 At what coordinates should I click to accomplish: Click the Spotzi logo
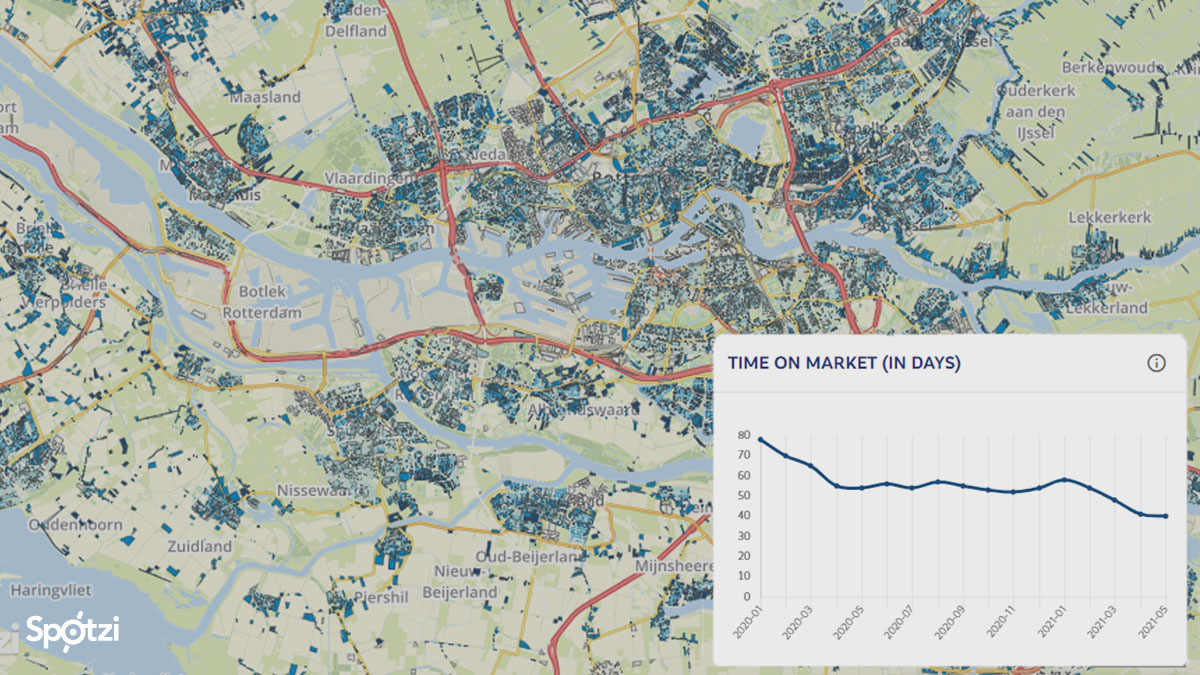pos(72,632)
